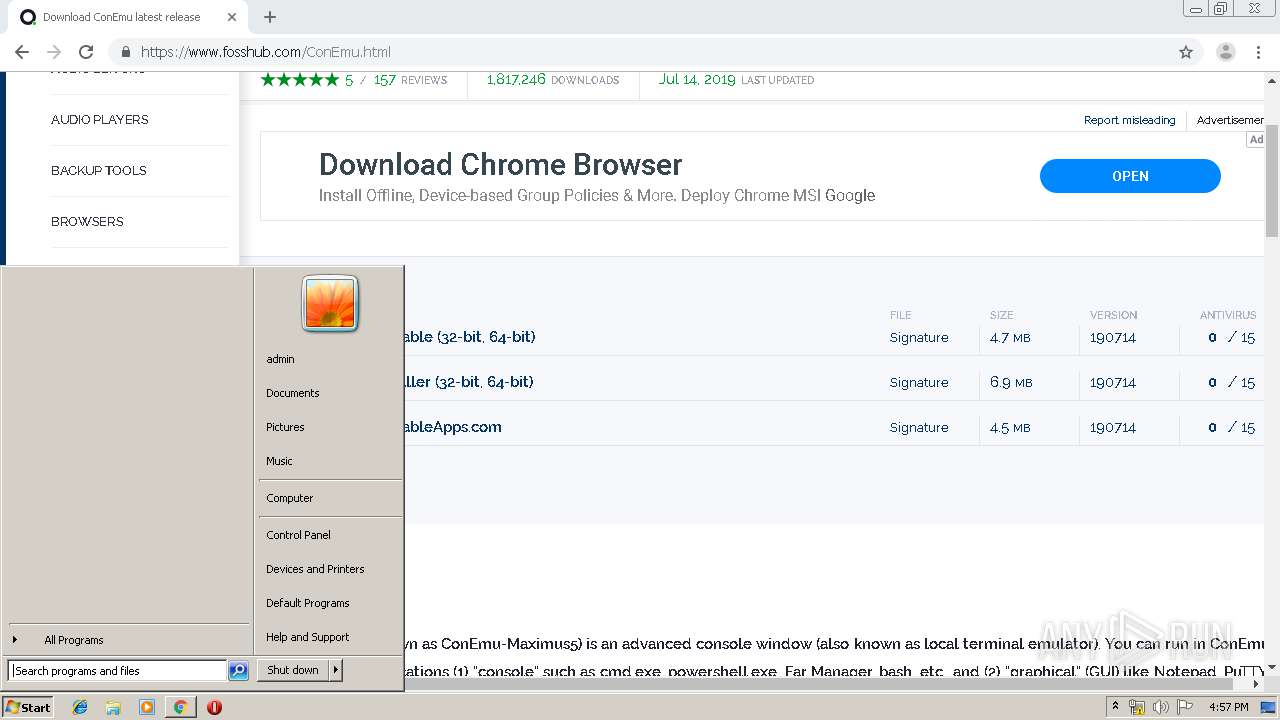Open Pictures from Start menu

click(x=330, y=427)
